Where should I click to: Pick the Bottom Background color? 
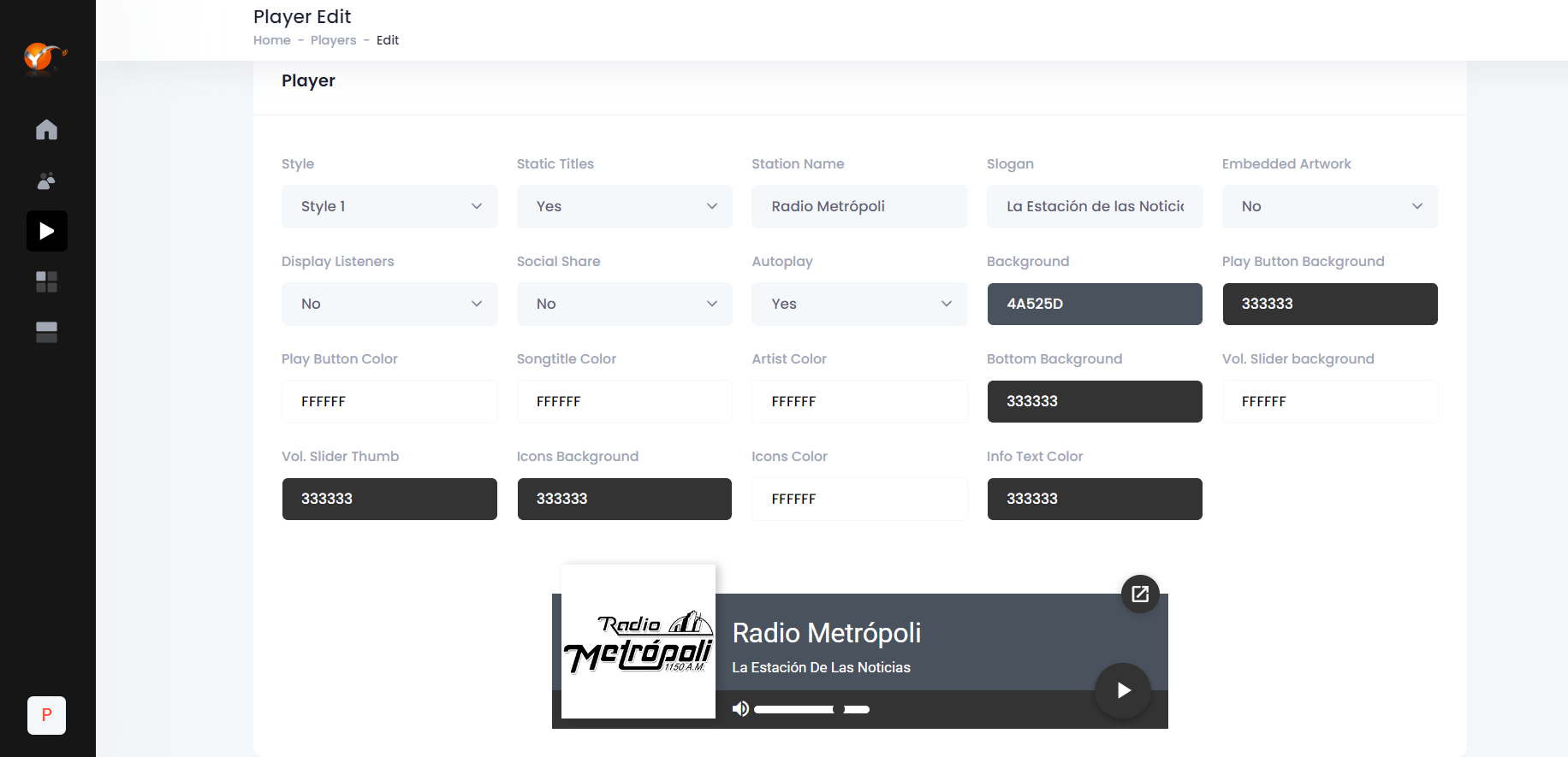[x=1095, y=401]
